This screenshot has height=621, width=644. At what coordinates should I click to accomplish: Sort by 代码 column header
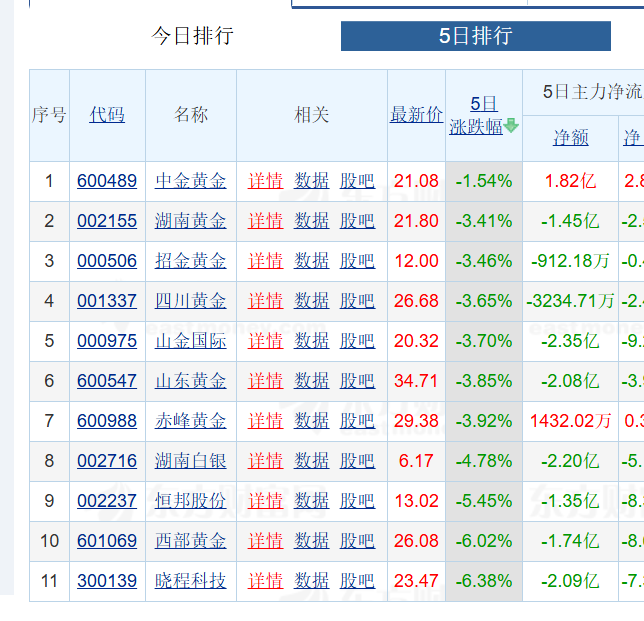tap(107, 115)
